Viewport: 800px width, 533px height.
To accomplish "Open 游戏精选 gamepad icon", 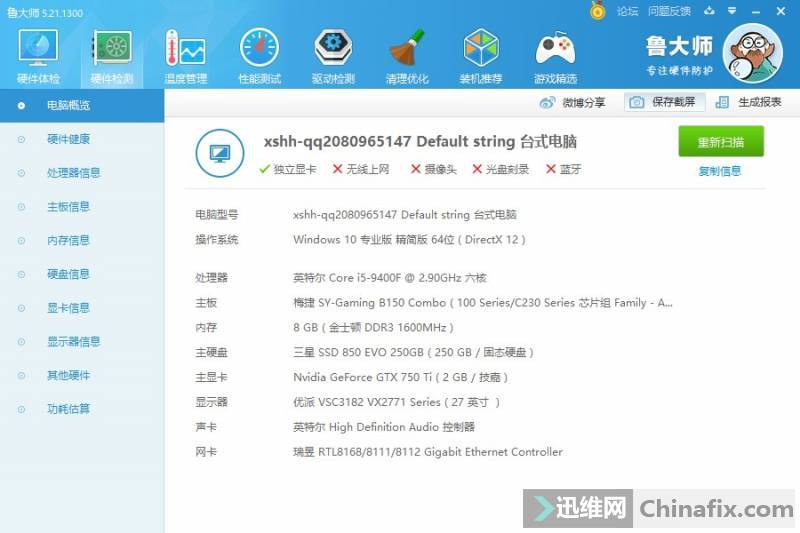I will point(555,48).
